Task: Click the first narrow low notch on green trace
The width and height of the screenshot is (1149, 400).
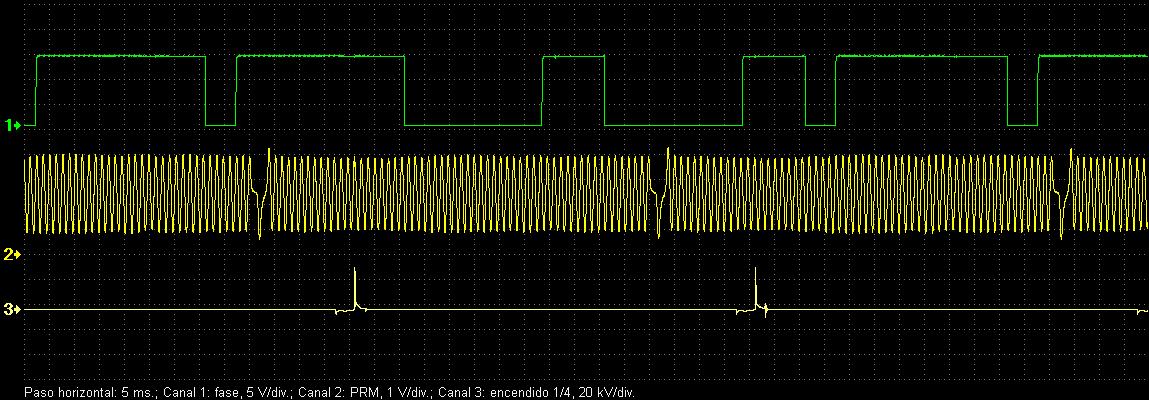Action: click(221, 125)
